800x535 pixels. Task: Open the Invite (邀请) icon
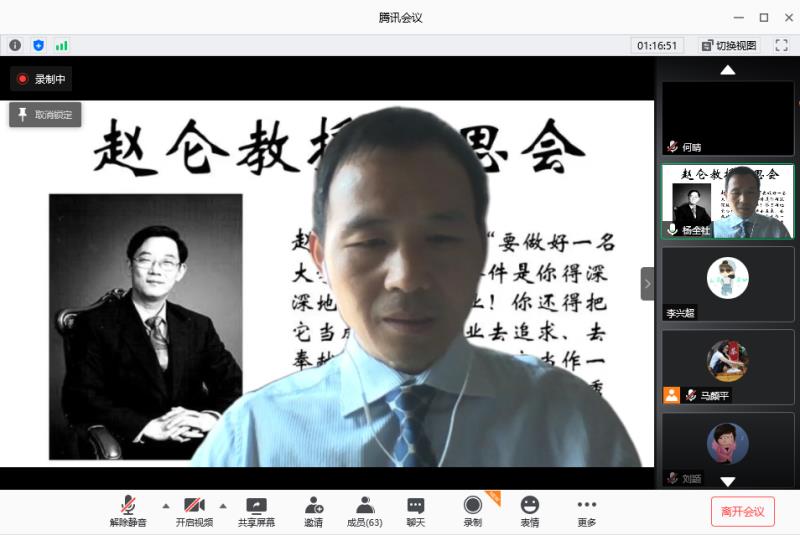(314, 511)
